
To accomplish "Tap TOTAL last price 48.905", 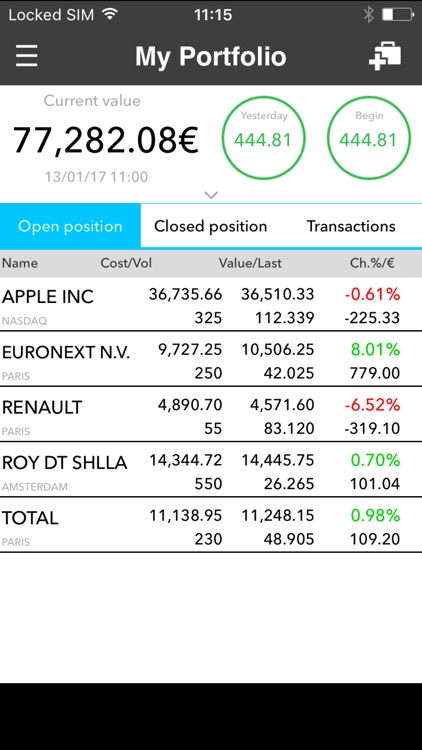I will click(289, 539).
